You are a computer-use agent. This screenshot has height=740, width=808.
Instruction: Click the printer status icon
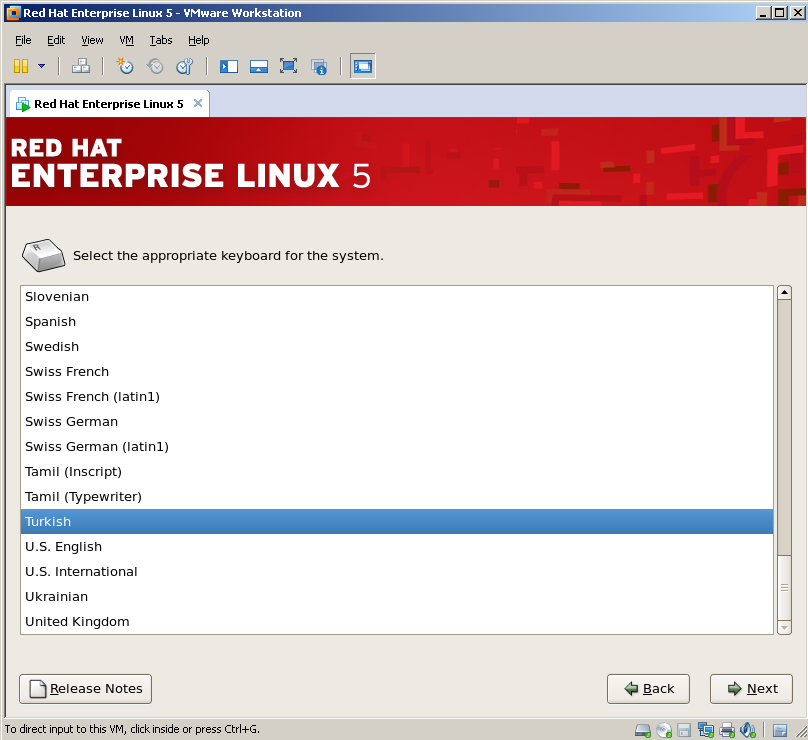point(727,730)
